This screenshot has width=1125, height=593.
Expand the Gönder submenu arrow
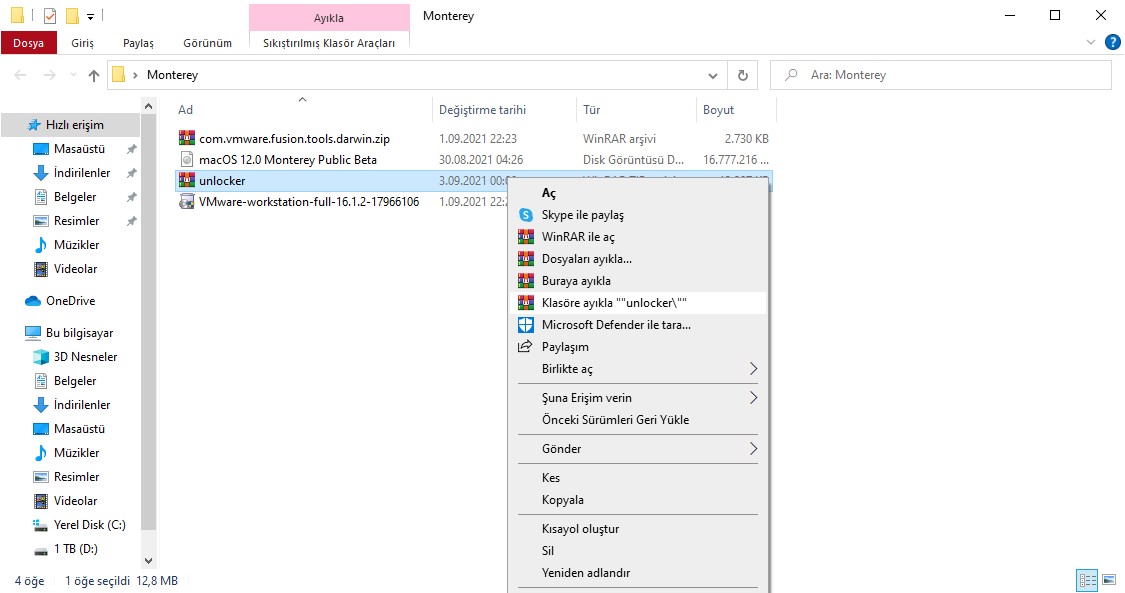(753, 448)
